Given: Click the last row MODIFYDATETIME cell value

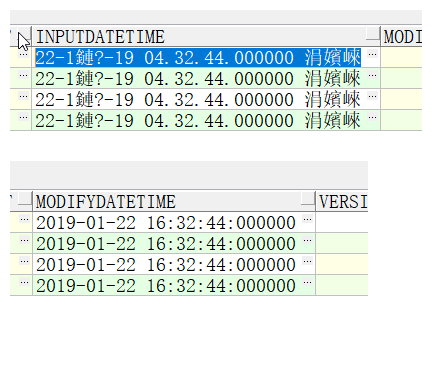Looking at the screenshot, I should coord(166,286).
